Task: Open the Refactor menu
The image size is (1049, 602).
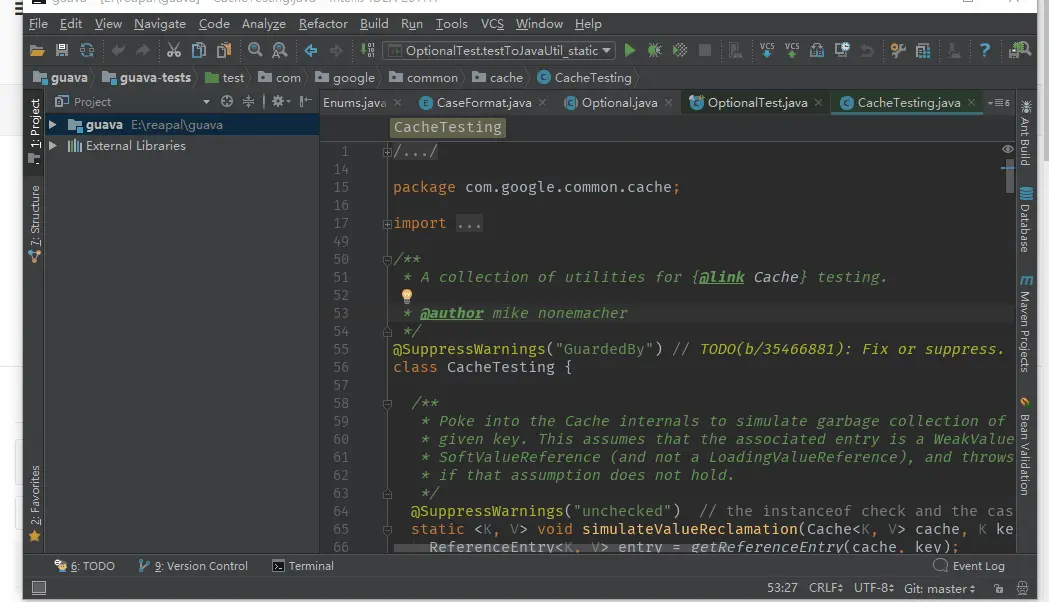Action: coord(323,23)
